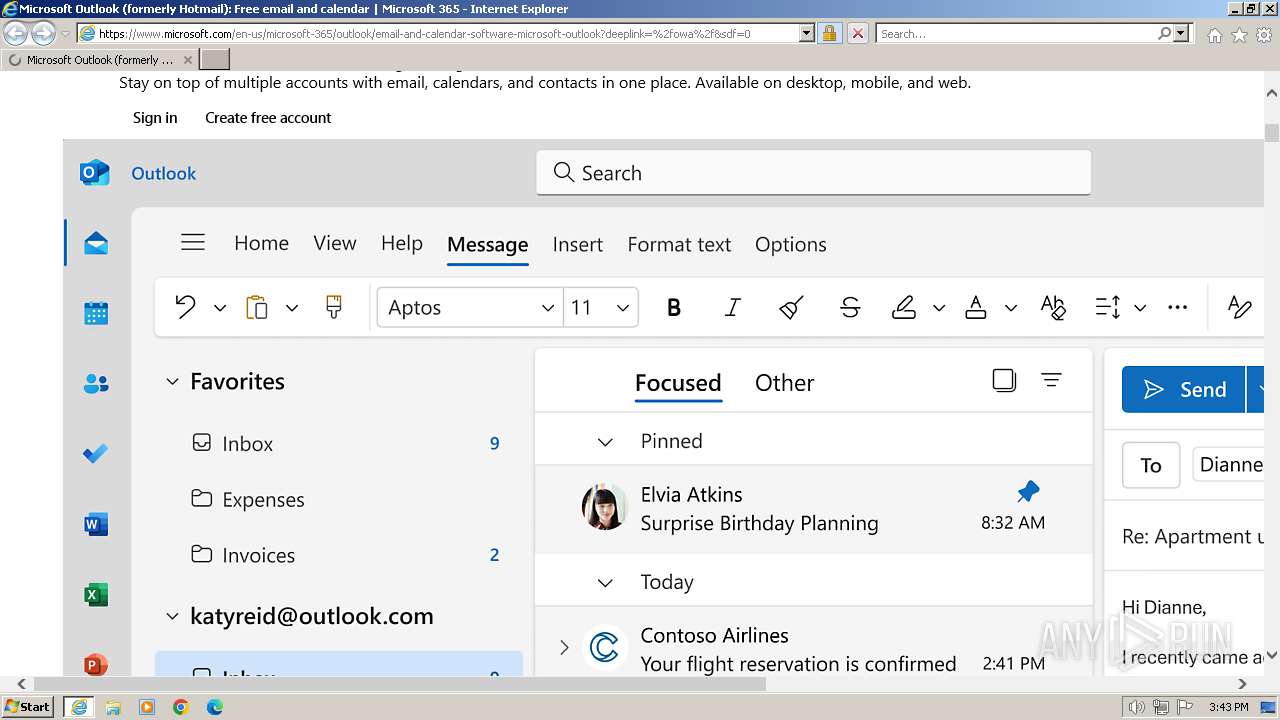Switch to the Other inbox tab
This screenshot has width=1280, height=720.
[785, 383]
